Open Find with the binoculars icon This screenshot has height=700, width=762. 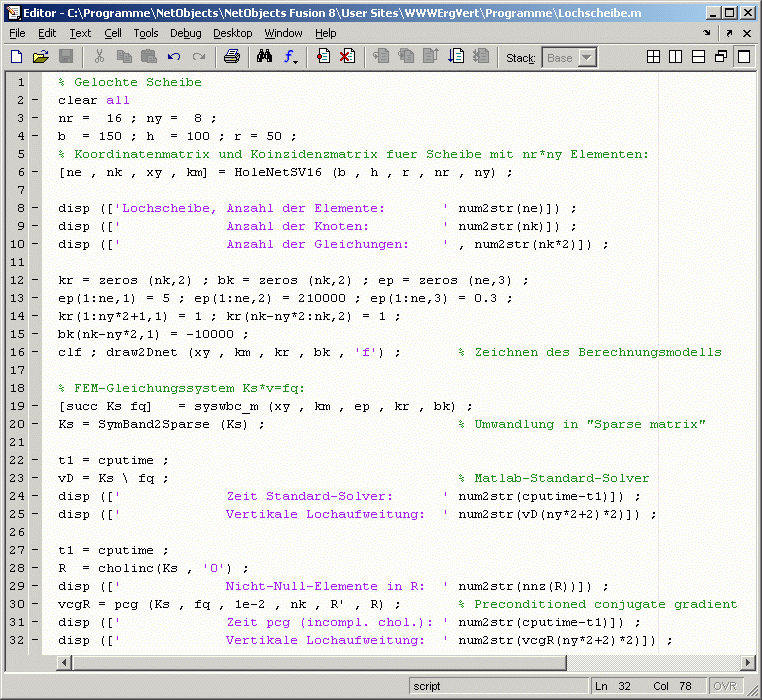[264, 57]
